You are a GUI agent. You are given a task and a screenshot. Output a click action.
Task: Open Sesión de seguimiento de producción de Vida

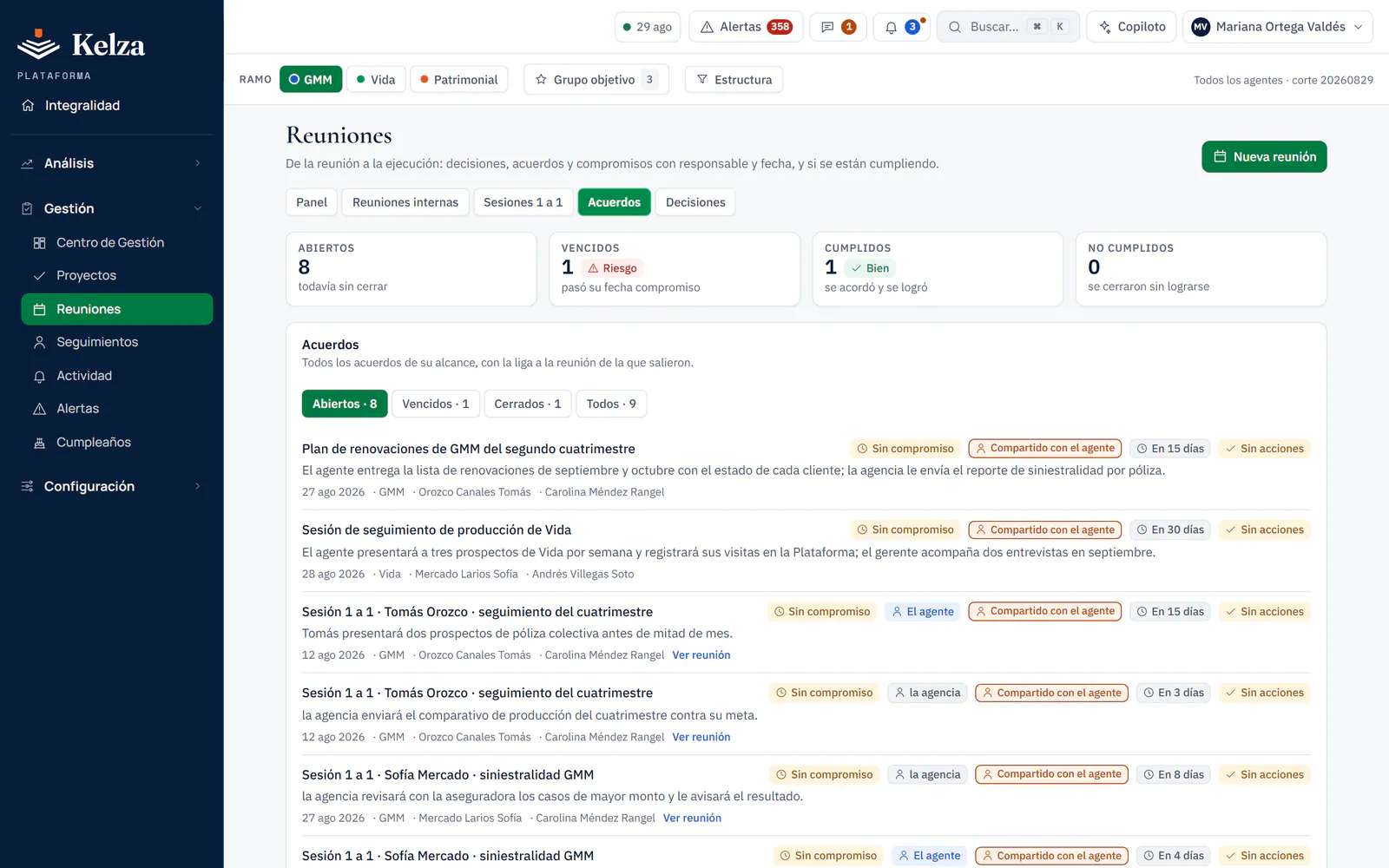click(x=437, y=530)
